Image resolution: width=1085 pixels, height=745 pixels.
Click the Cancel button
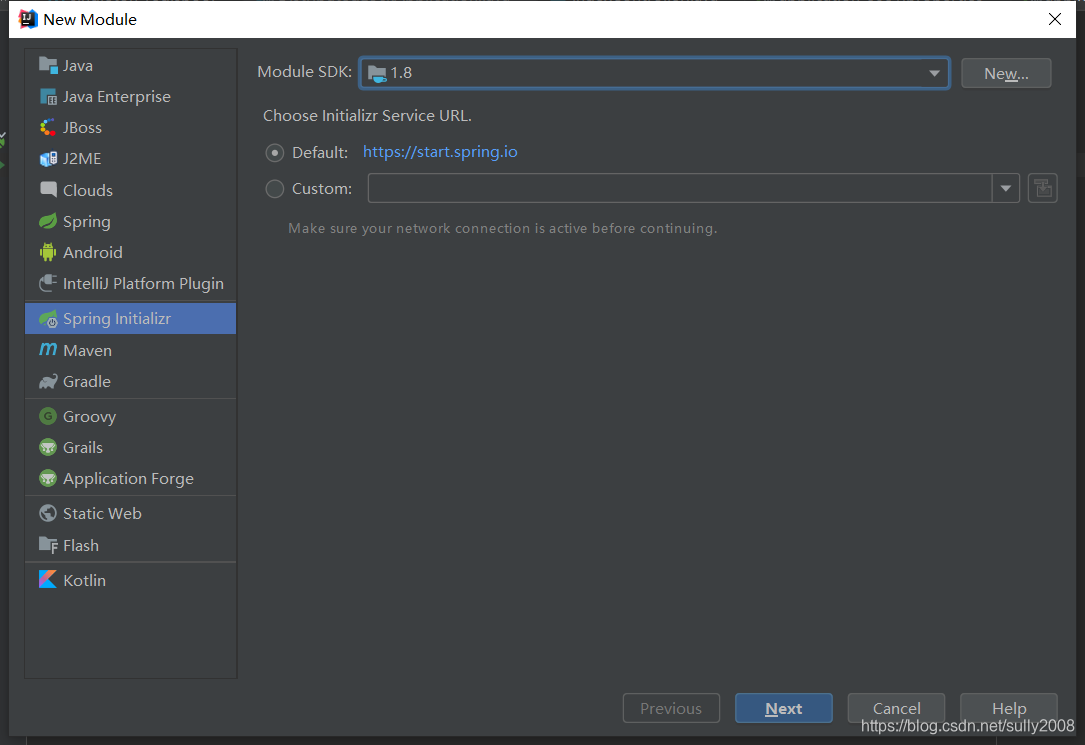[896, 708]
